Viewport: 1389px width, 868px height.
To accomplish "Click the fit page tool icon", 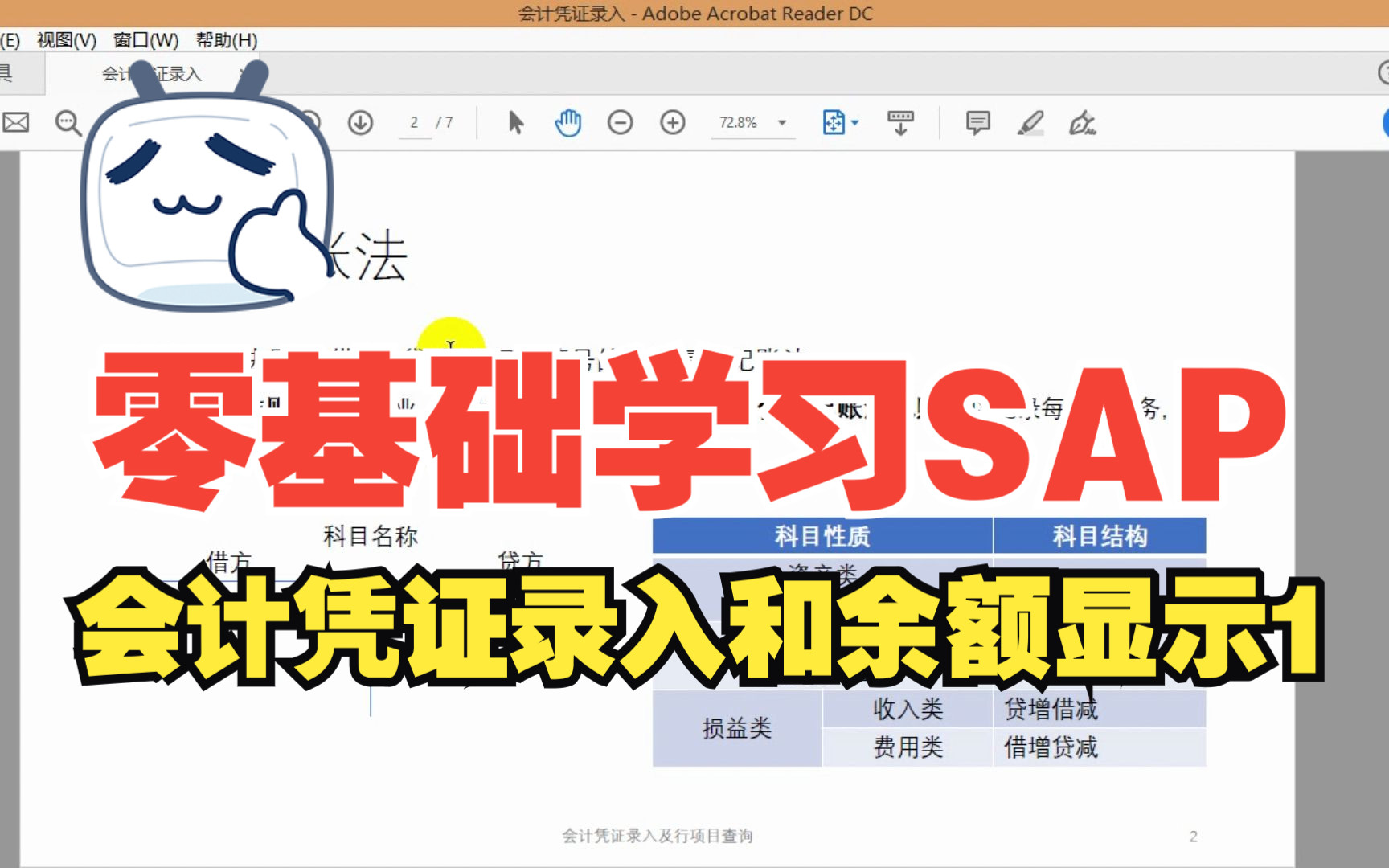I will pyautogui.click(x=833, y=122).
